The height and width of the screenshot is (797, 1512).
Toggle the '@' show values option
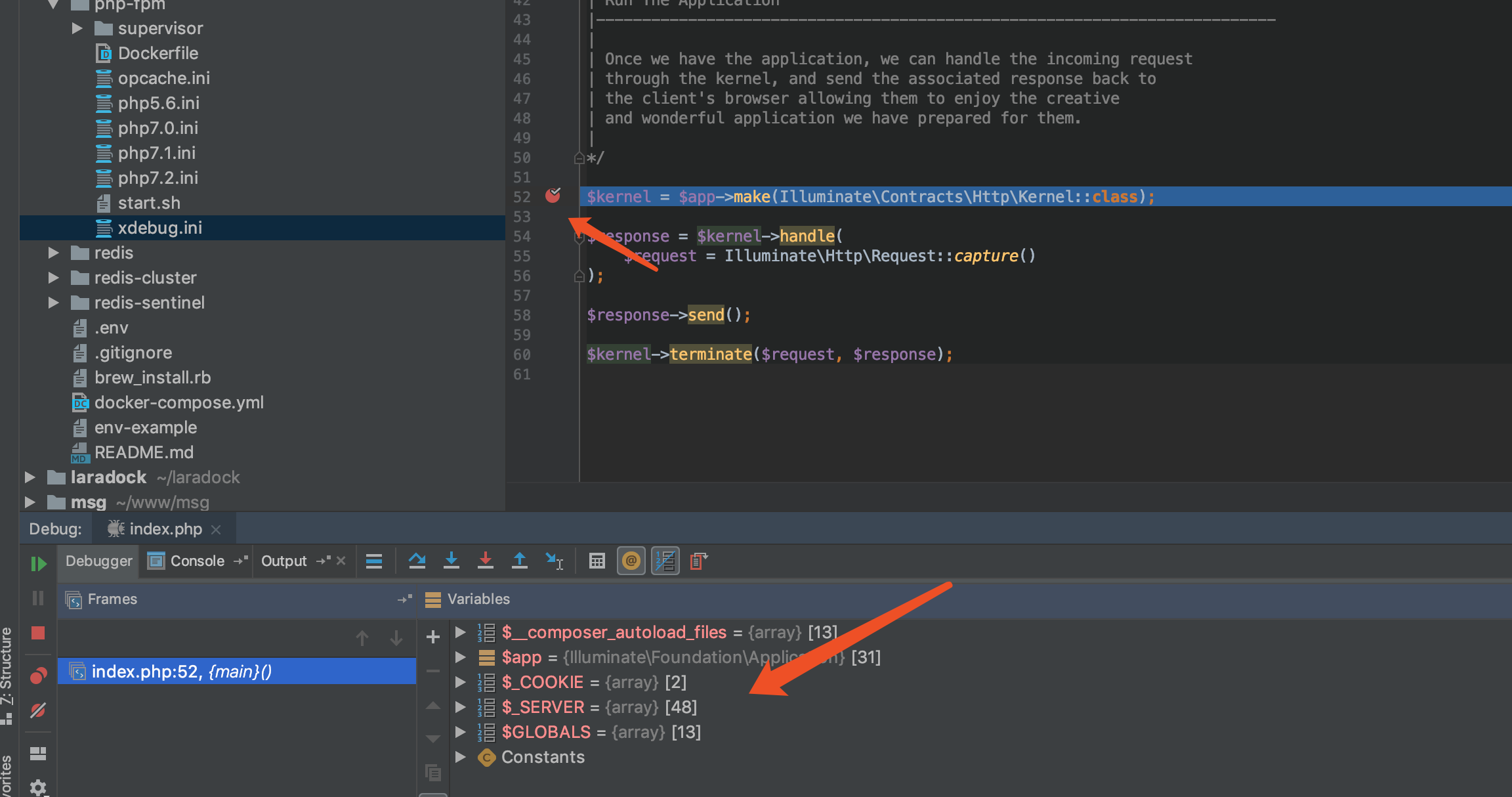[631, 561]
